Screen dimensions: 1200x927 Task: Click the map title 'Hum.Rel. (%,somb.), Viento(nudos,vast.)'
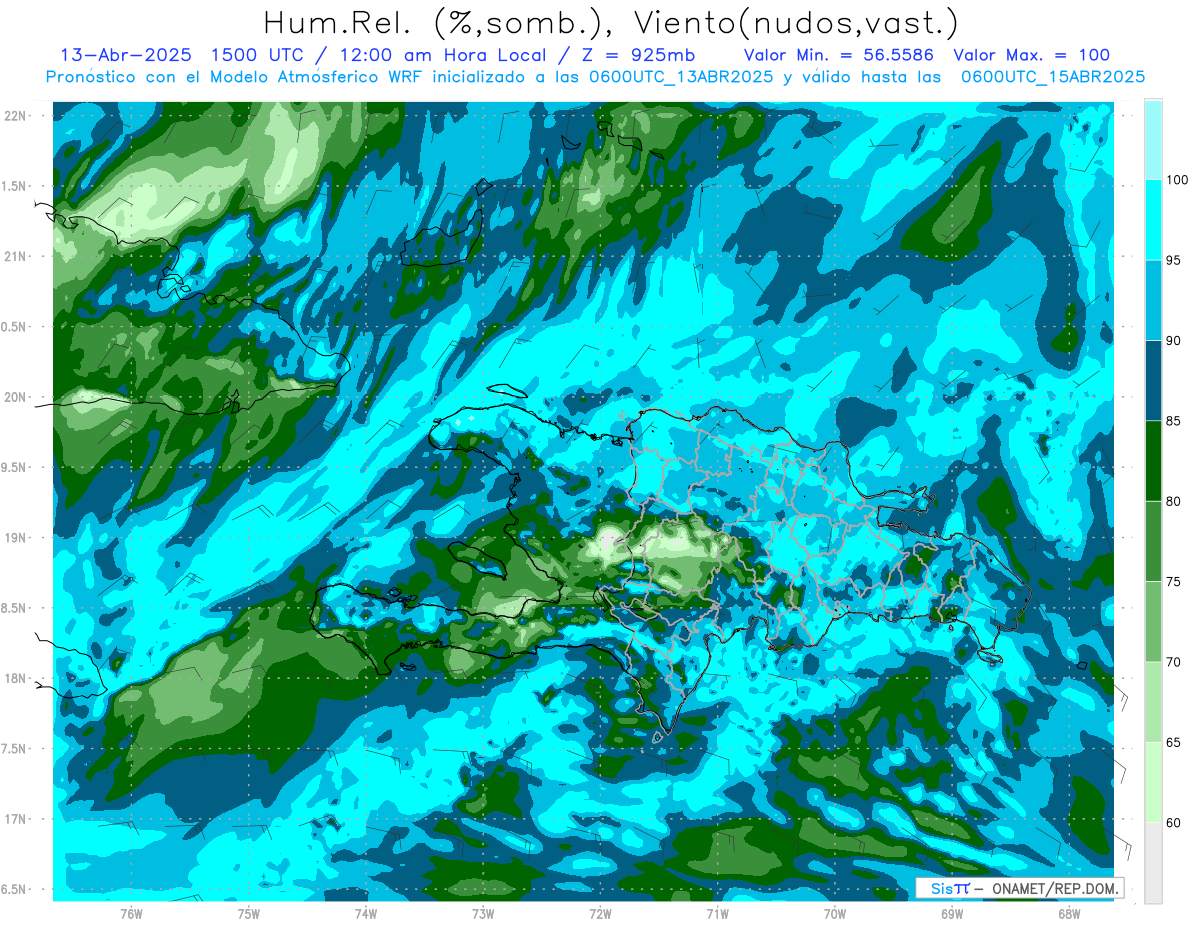pos(610,22)
